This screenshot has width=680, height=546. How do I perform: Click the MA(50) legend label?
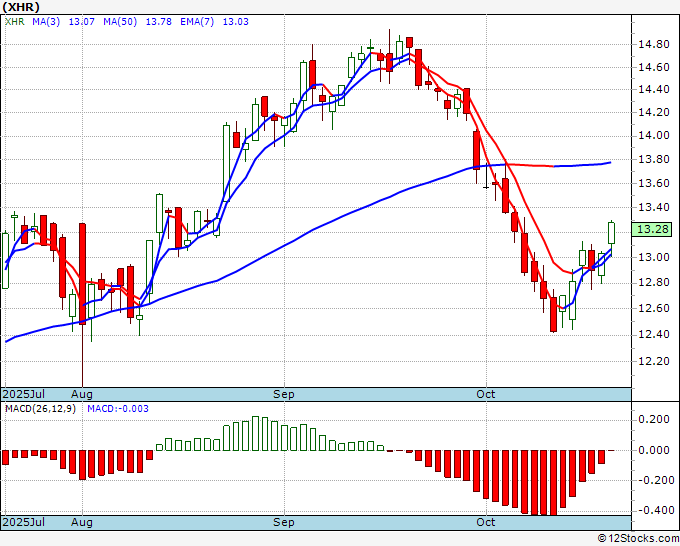120,22
